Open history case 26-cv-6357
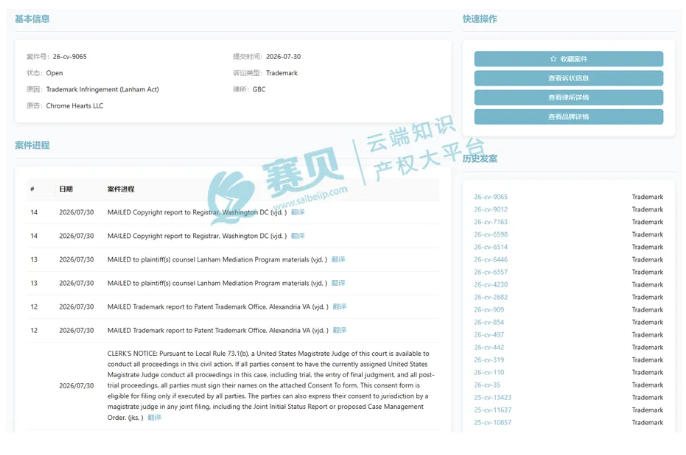 click(x=490, y=272)
